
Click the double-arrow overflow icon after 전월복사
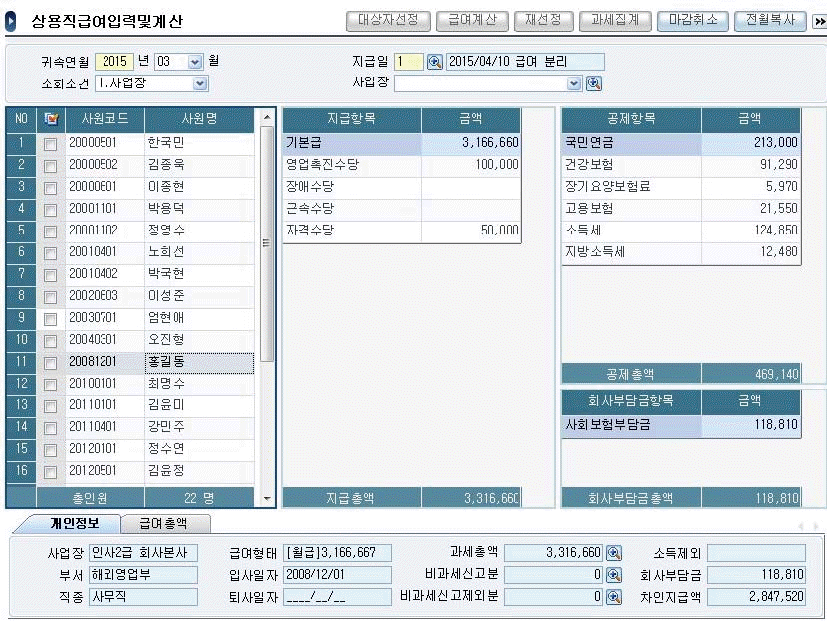tap(819, 21)
